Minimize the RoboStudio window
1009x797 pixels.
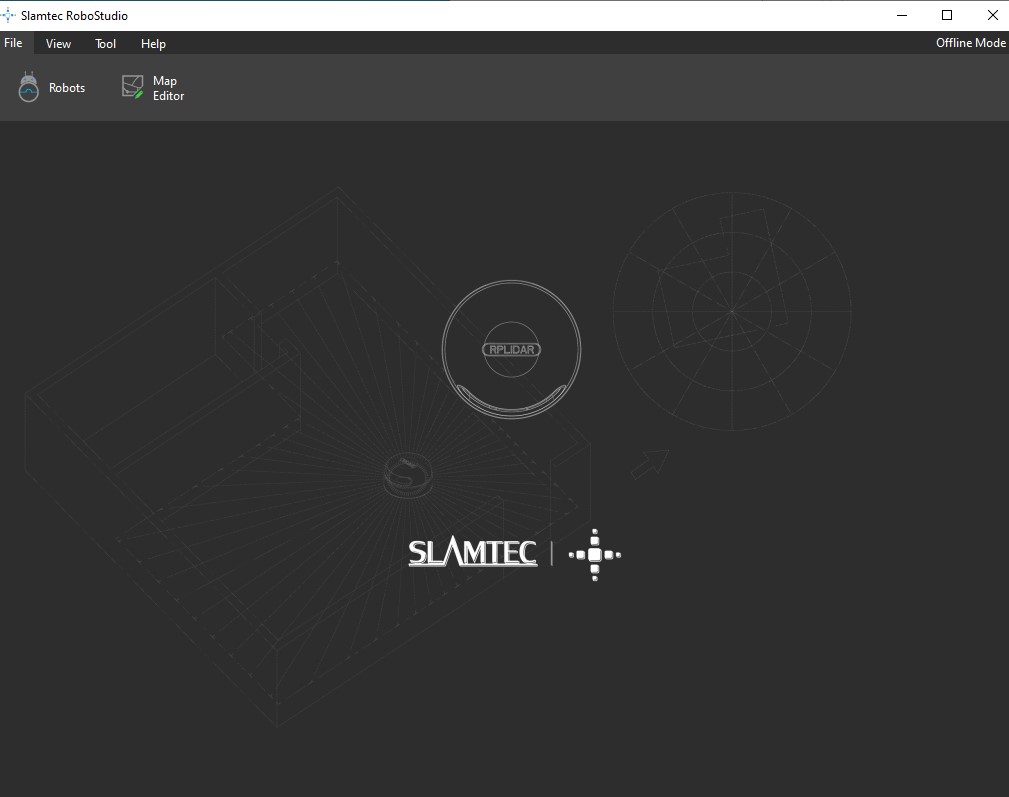coord(902,15)
